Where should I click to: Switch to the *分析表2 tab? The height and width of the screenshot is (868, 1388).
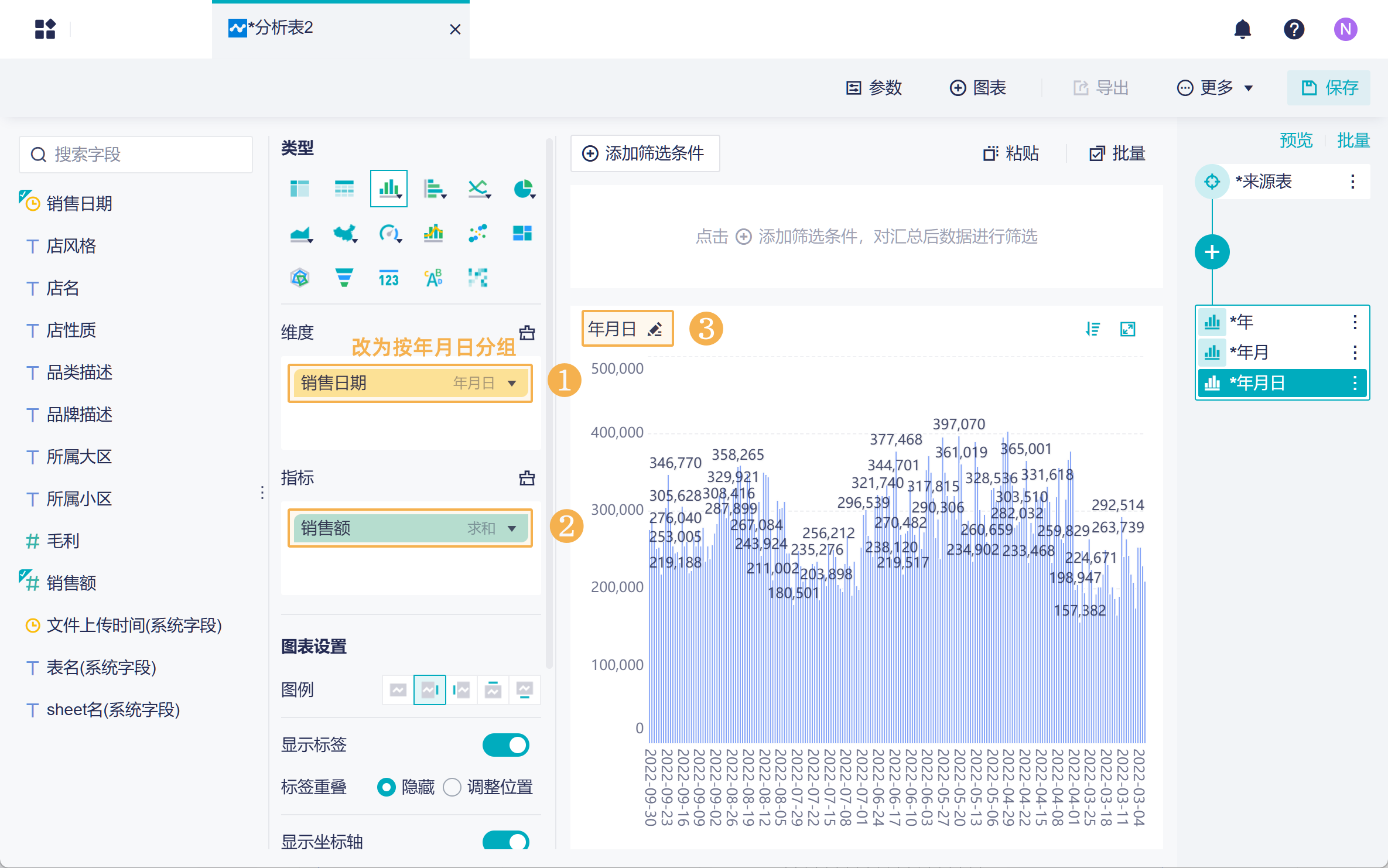[x=281, y=28]
